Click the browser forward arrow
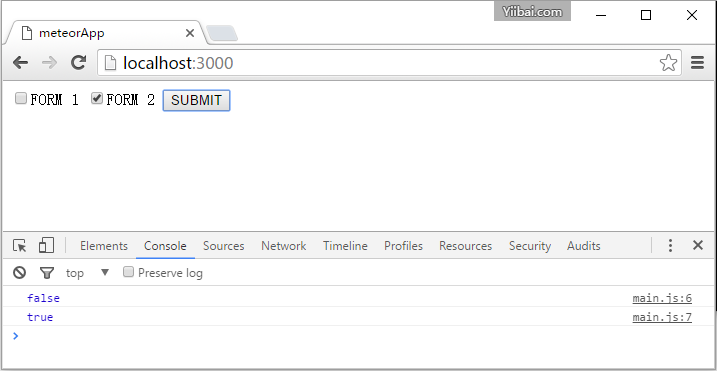The width and height of the screenshot is (717, 371). (49, 63)
